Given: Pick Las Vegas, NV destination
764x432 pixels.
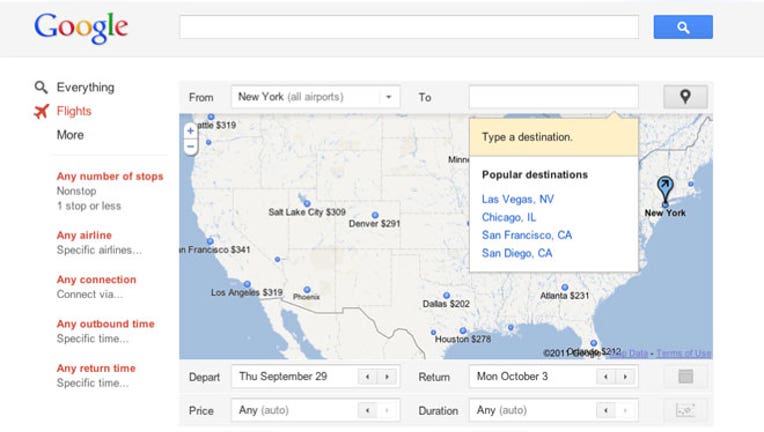Looking at the screenshot, I should [518, 199].
